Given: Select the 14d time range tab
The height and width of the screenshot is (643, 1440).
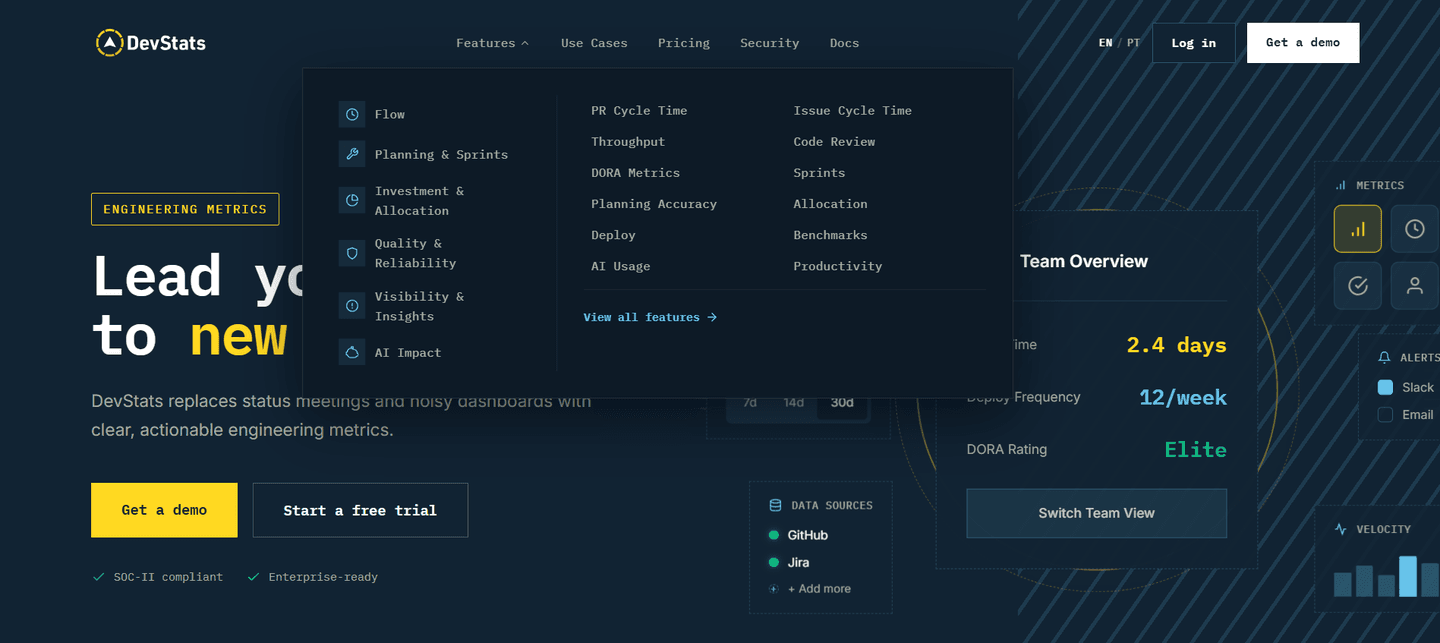Looking at the screenshot, I should click(x=794, y=402).
